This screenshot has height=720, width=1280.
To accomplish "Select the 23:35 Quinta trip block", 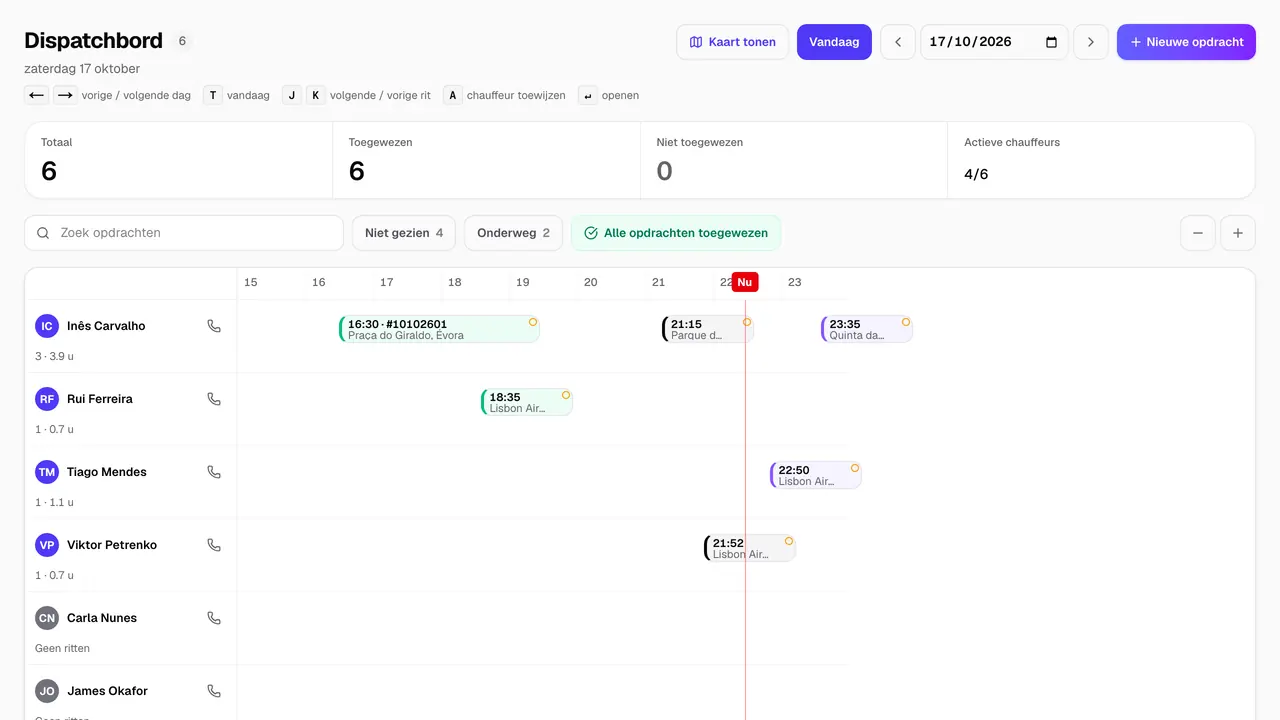I will (867, 329).
